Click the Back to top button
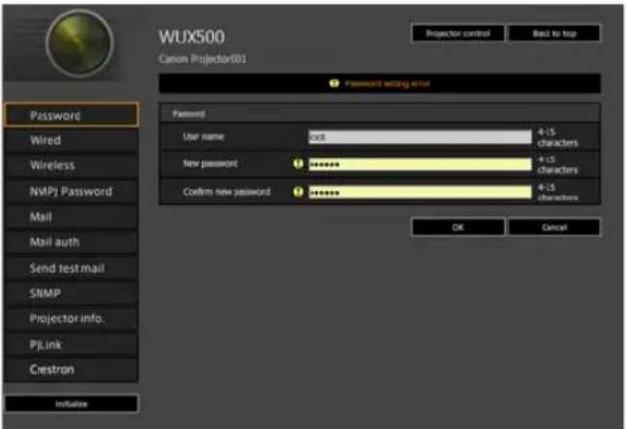 554,34
